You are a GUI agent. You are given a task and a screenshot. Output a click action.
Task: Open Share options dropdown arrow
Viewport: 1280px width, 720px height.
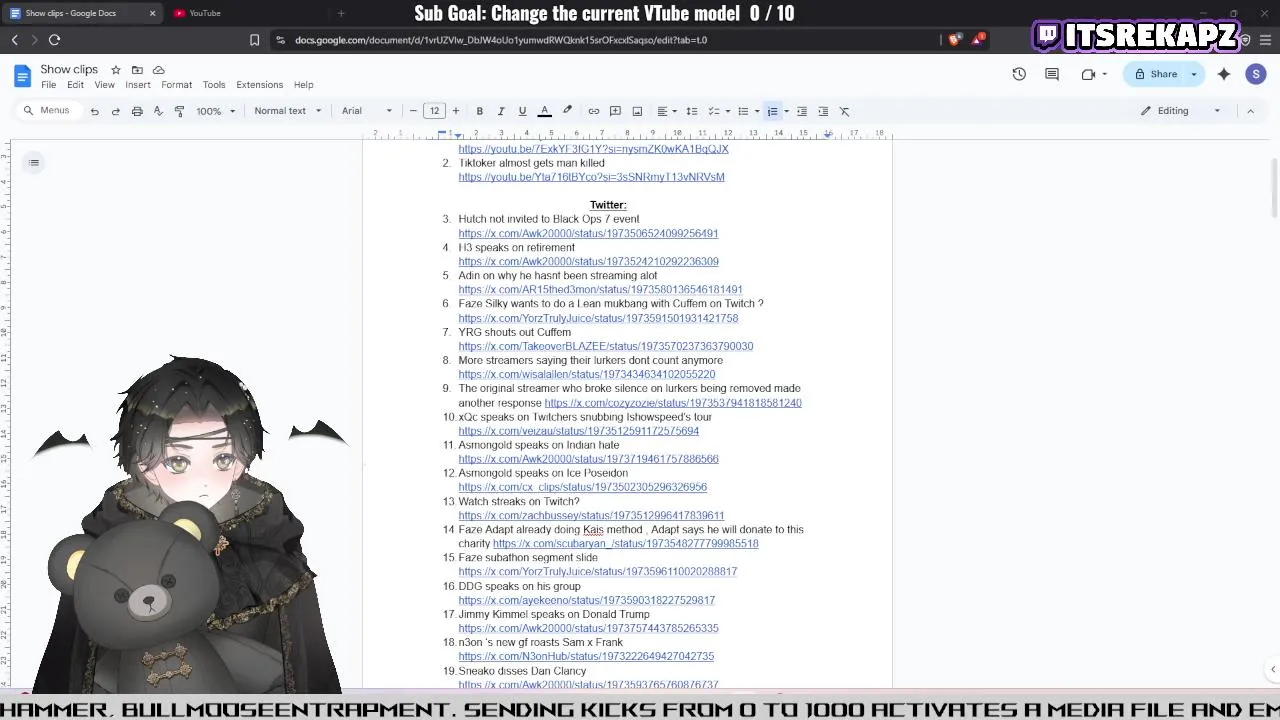(1194, 74)
